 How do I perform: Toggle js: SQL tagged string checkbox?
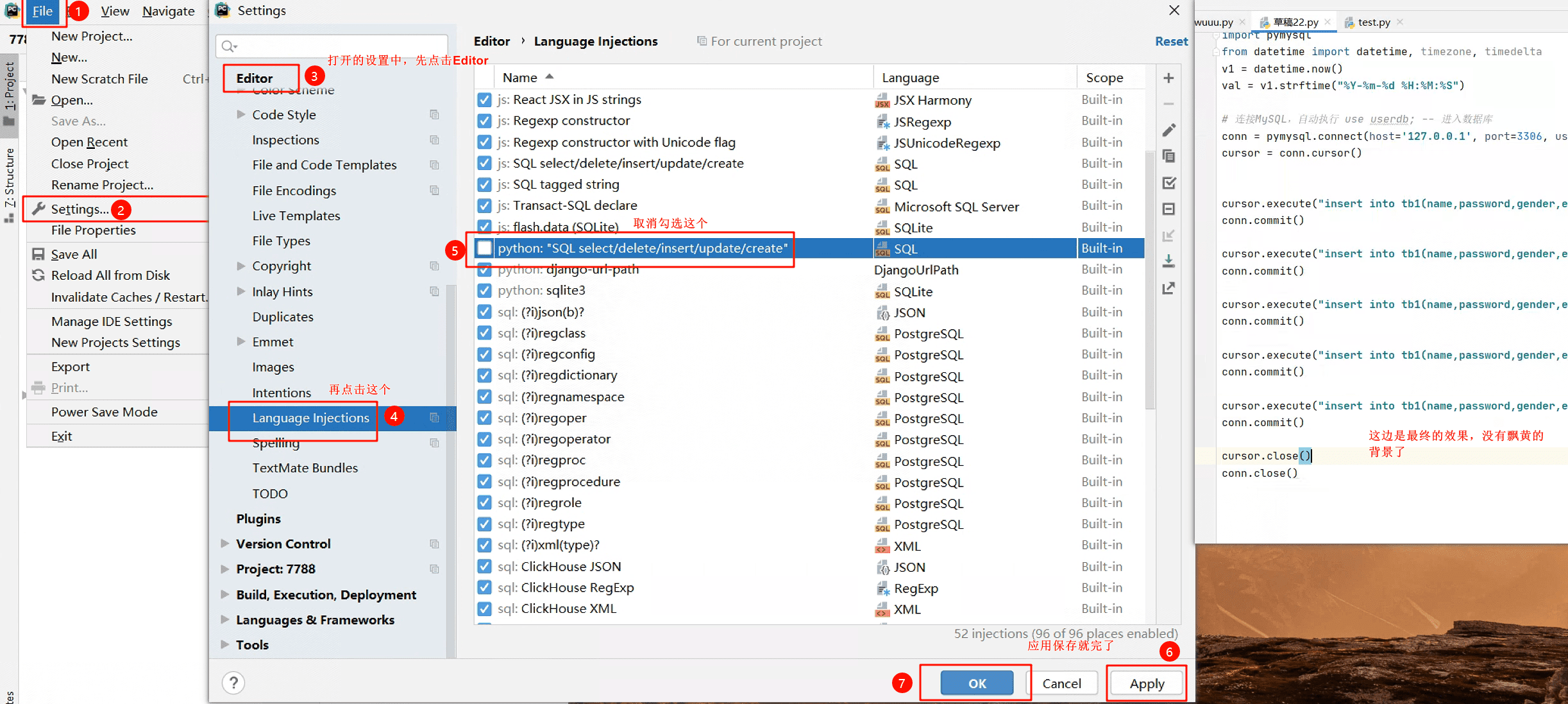tap(484, 185)
